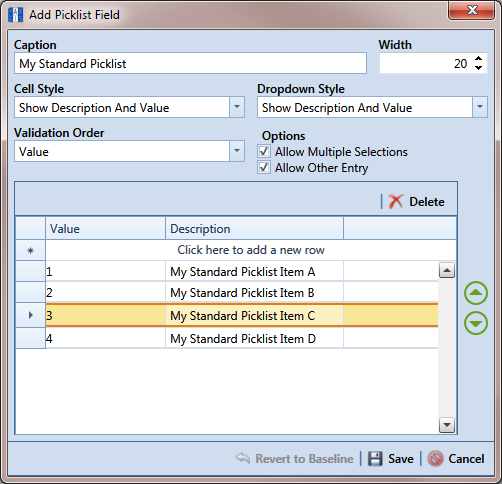Viewport: 502px width, 484px height.
Task: Click the red Cancel circle icon
Action: tap(435, 459)
